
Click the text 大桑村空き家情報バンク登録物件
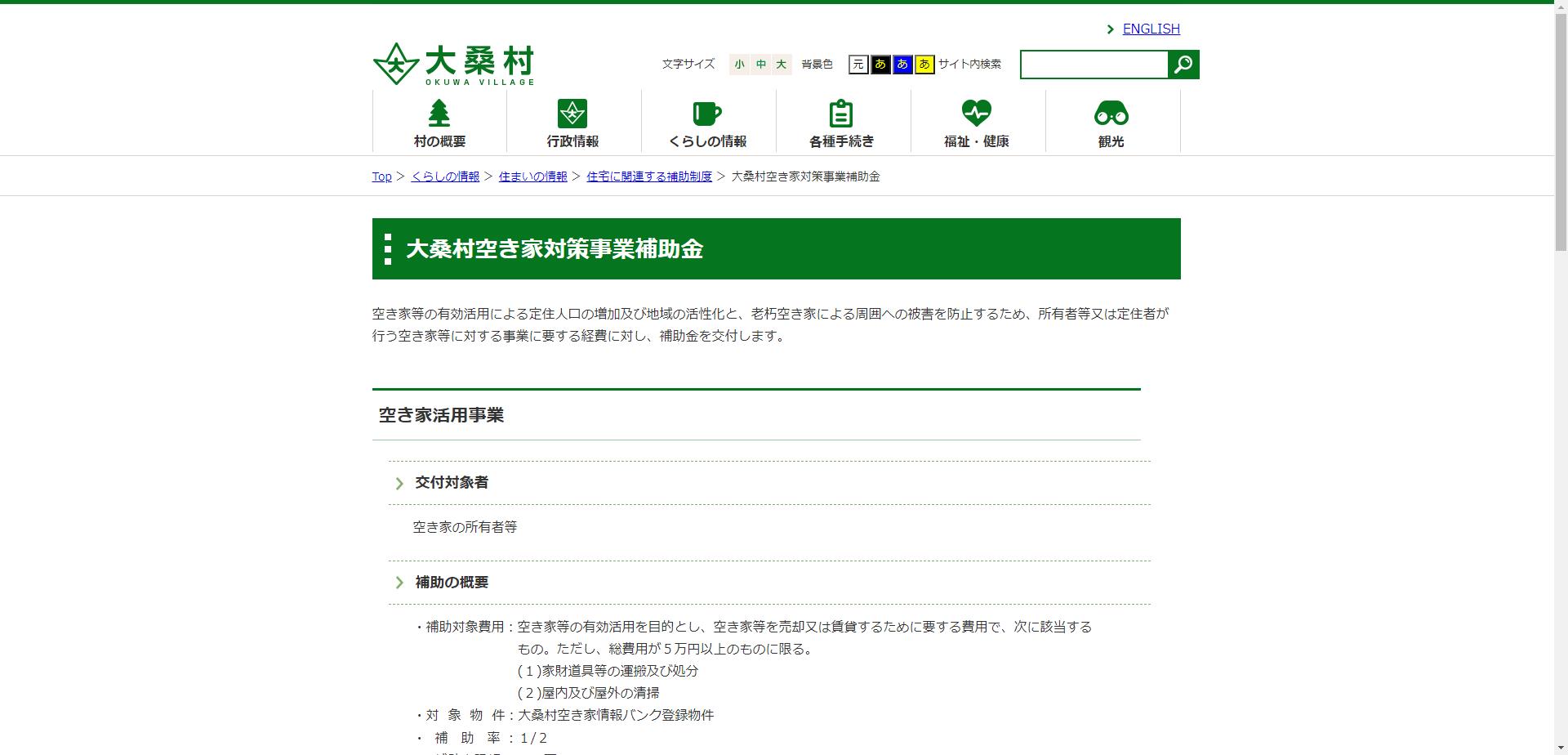click(616, 715)
